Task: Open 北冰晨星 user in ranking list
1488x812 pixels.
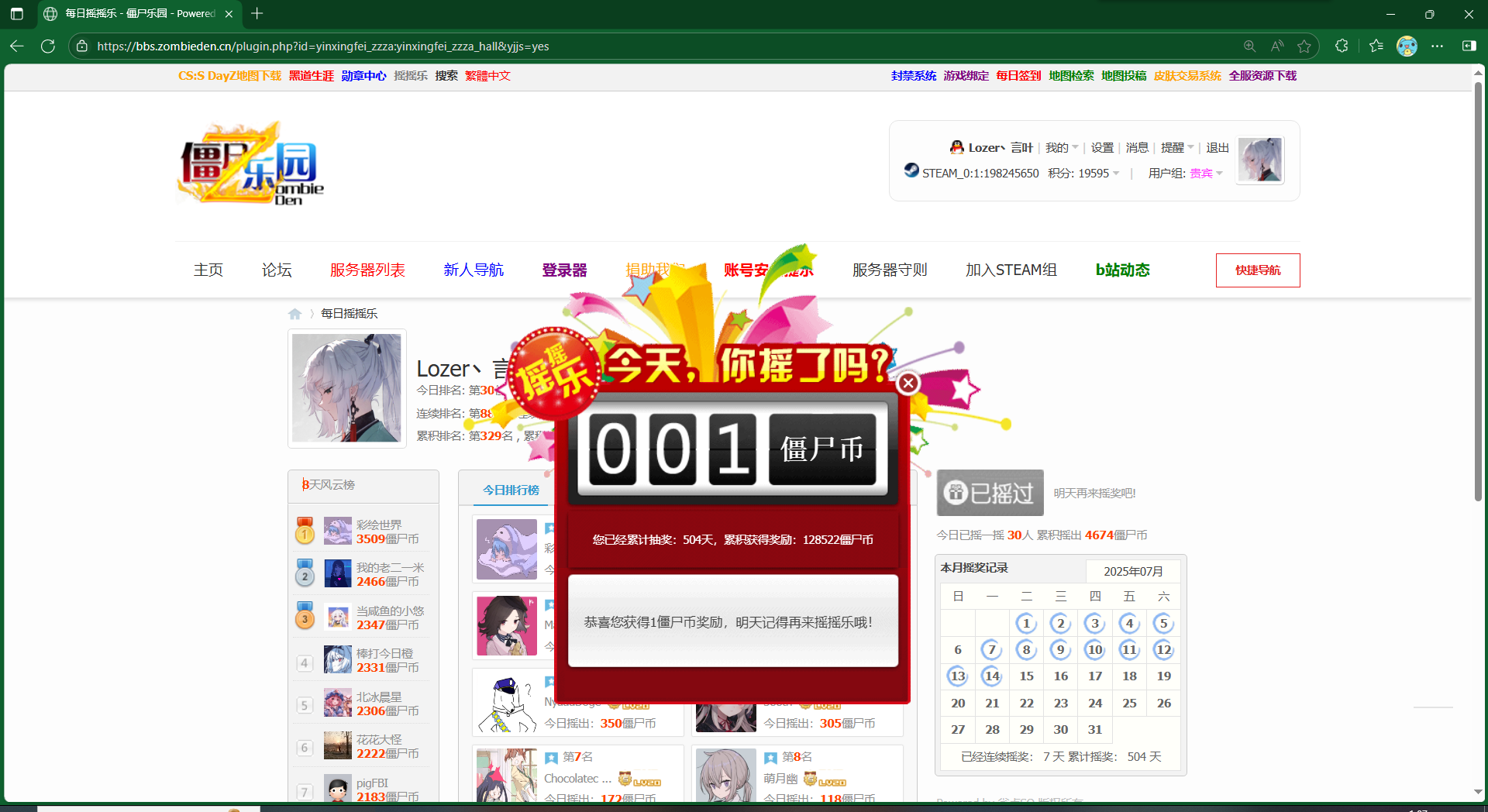Action: point(379,697)
